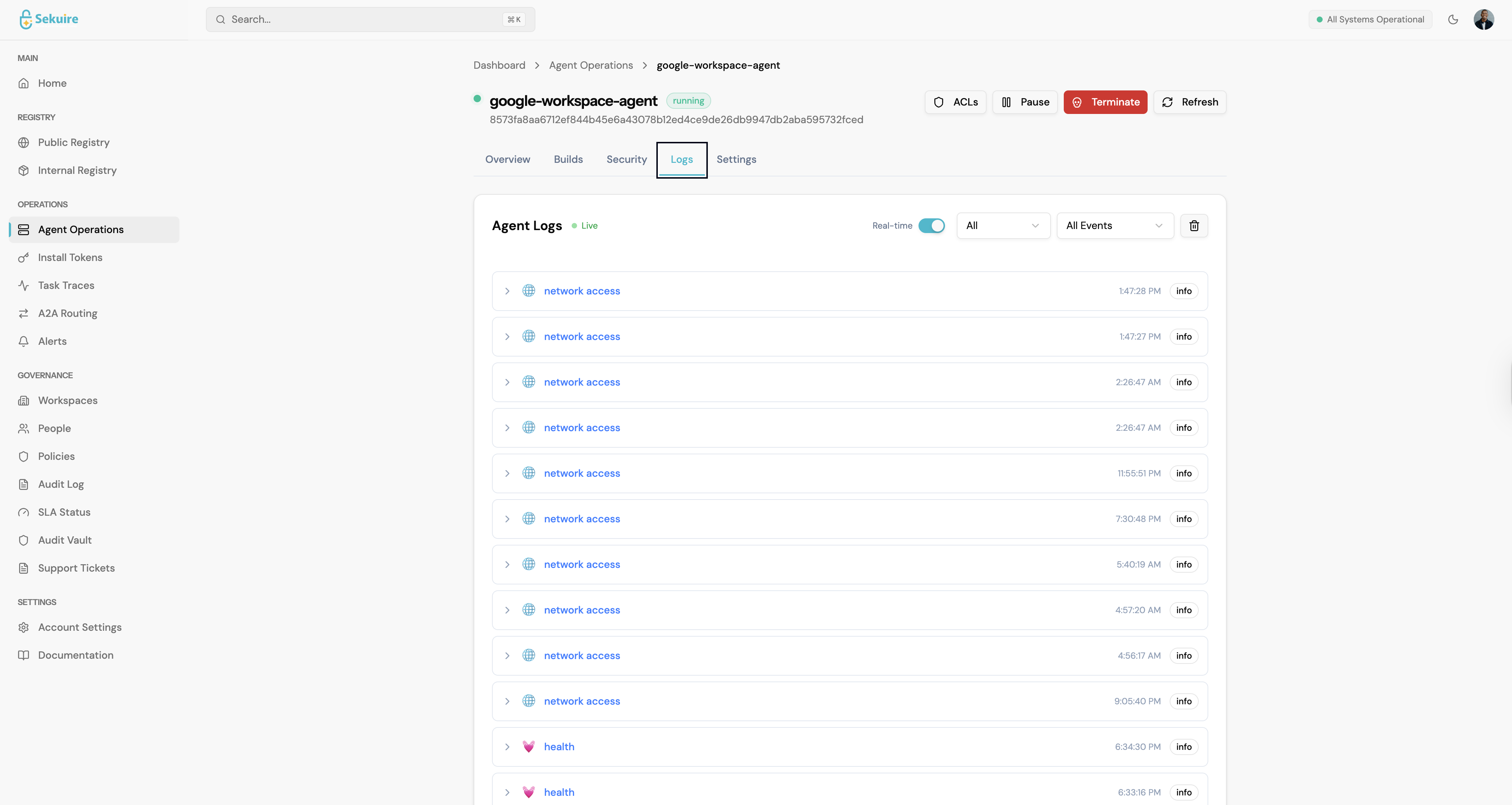The width and height of the screenshot is (1512, 805).
Task: Click Agent Operations breadcrumb link
Action: tap(591, 65)
